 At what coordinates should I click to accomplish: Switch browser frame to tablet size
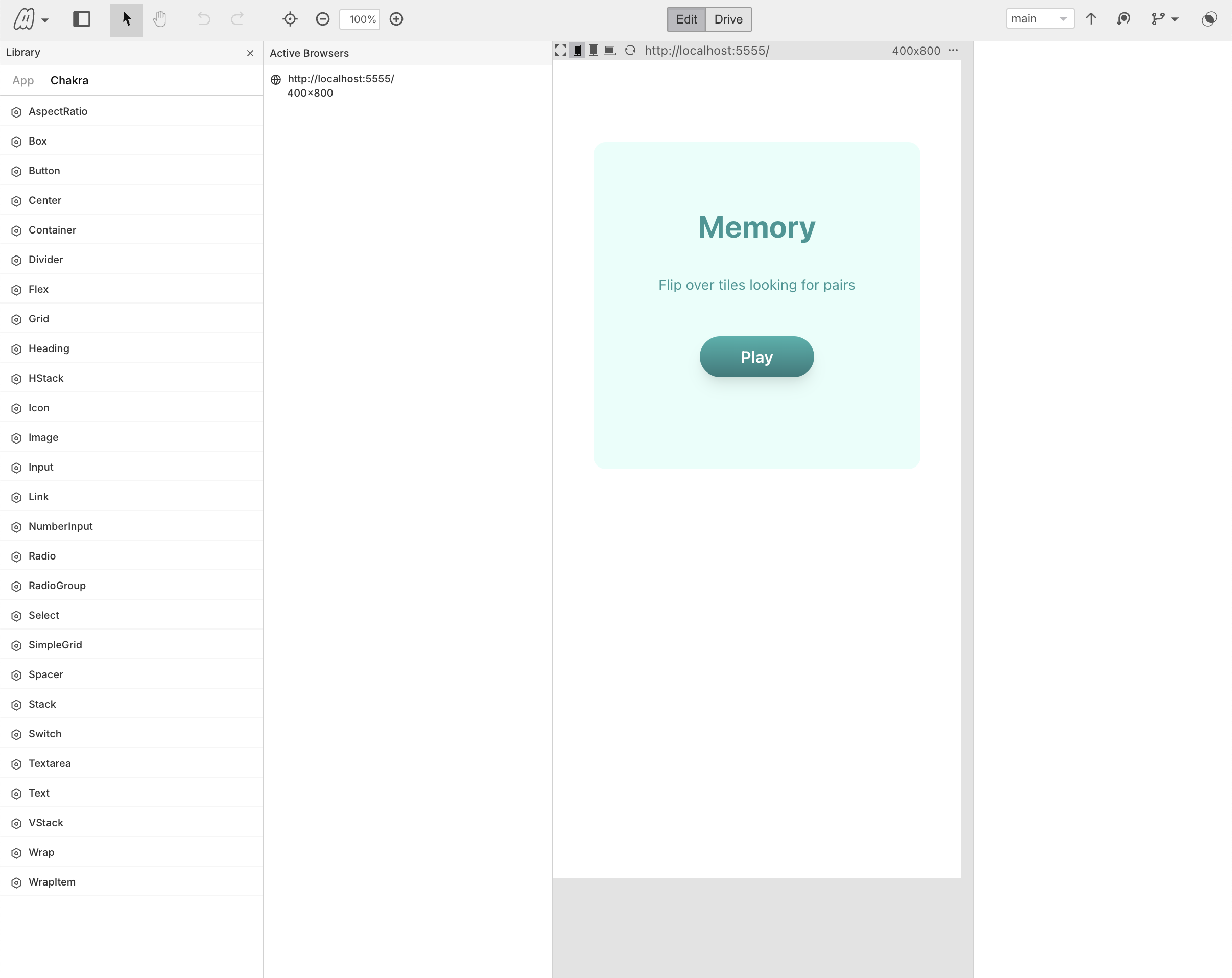click(594, 50)
